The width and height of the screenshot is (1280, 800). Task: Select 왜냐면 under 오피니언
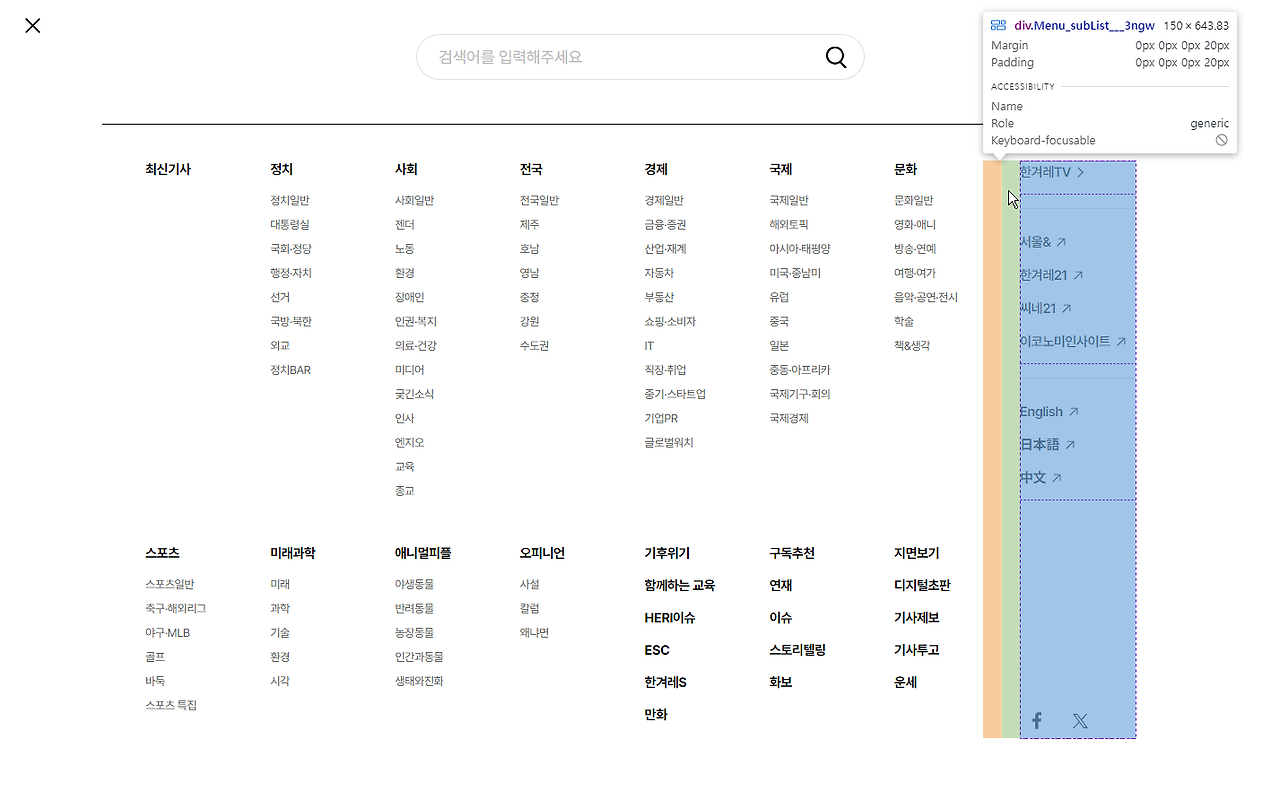point(535,633)
